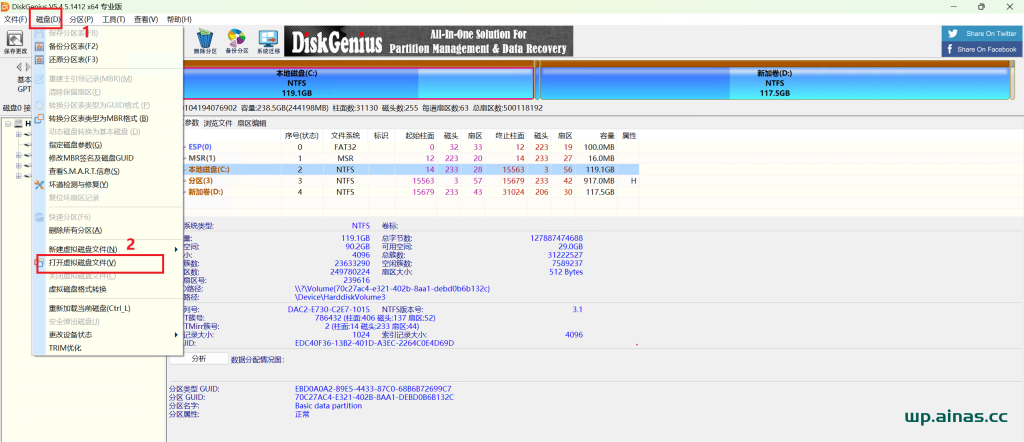Click the 坏道检测与修复 wrench icon
Image resolution: width=1024 pixels, height=442 pixels.
[39, 184]
